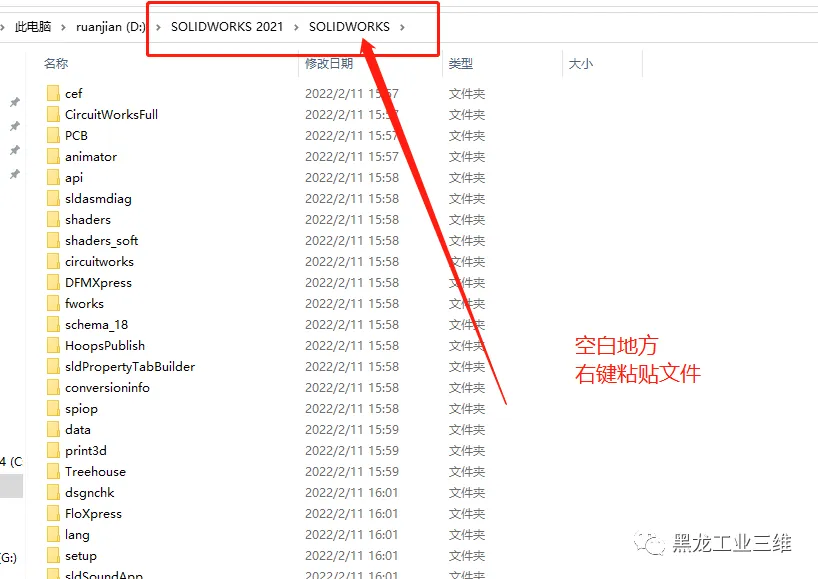Select the print3d folder icon
The image size is (818, 579).
(53, 450)
